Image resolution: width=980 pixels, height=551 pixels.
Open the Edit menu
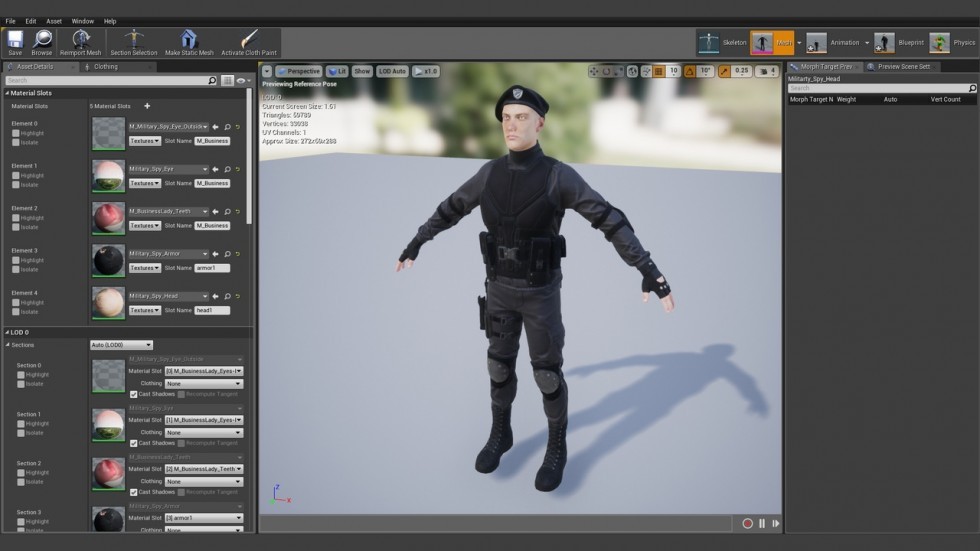coord(31,21)
